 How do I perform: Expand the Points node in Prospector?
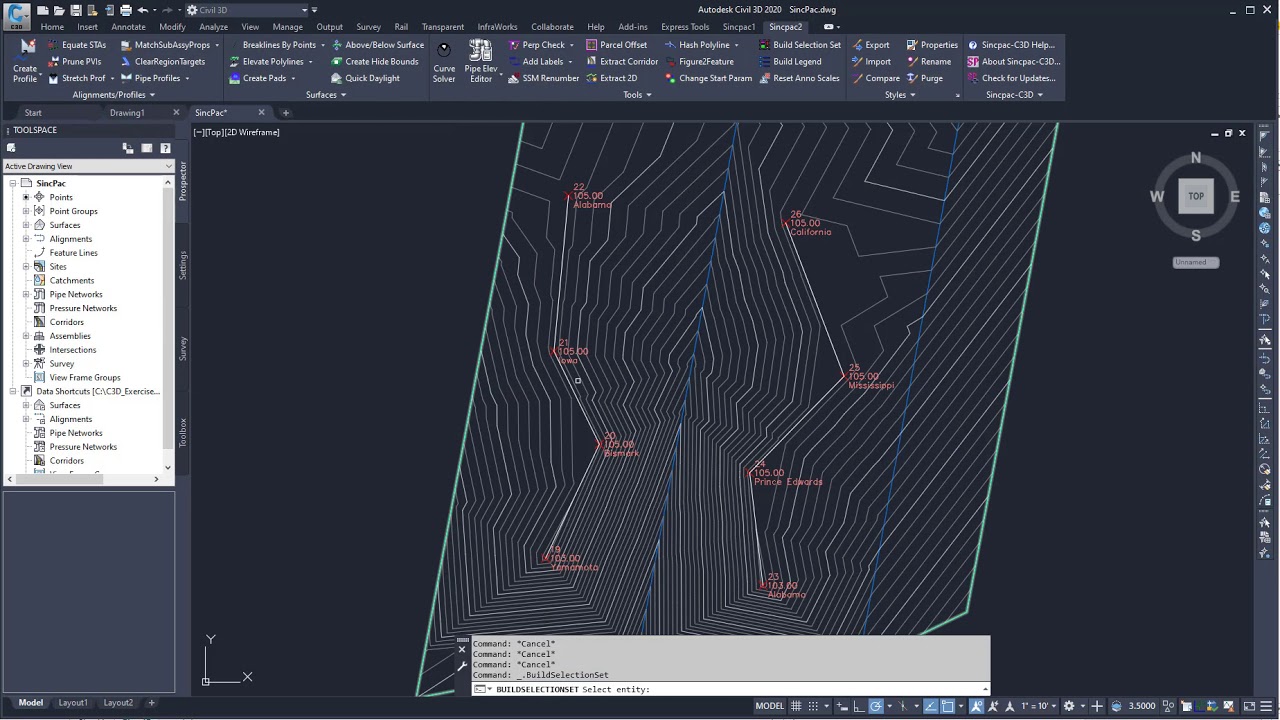[x=26, y=197]
